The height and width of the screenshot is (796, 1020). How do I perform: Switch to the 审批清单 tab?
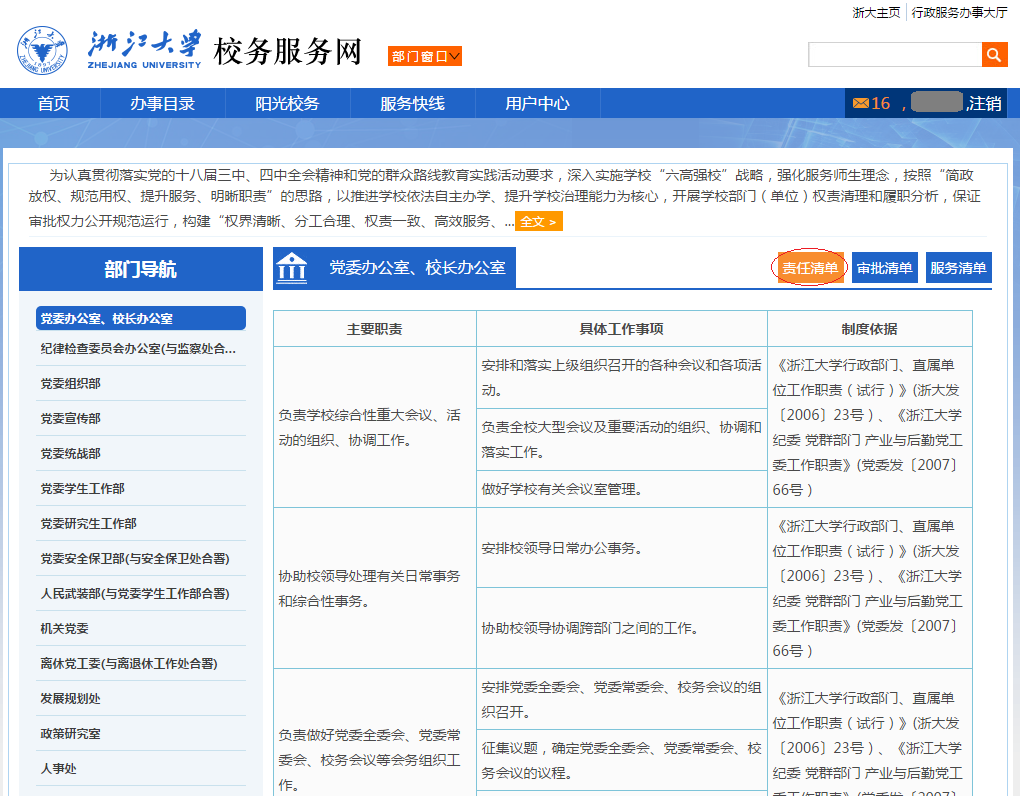point(884,268)
